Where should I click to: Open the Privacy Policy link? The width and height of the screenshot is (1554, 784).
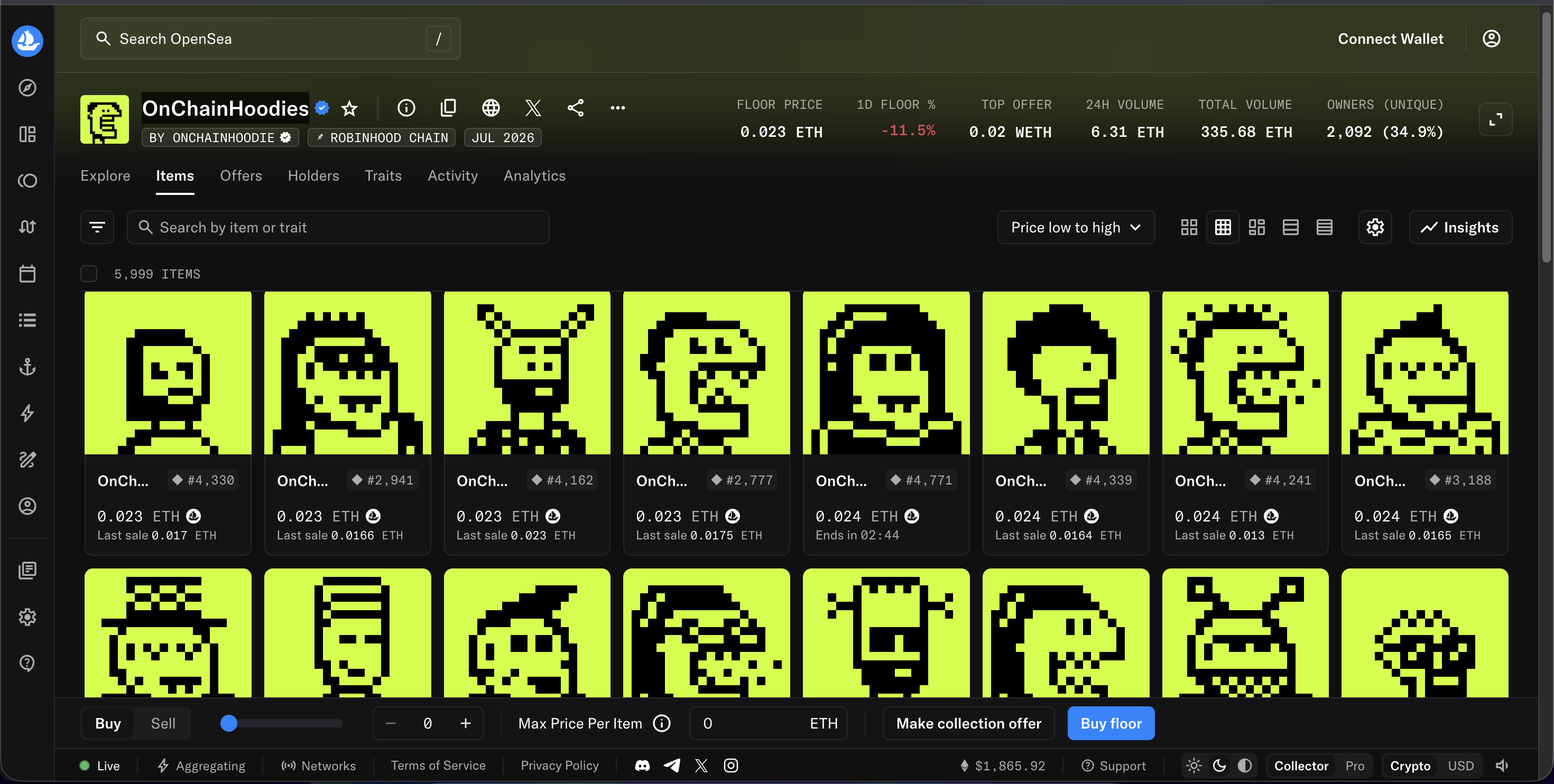(560, 766)
